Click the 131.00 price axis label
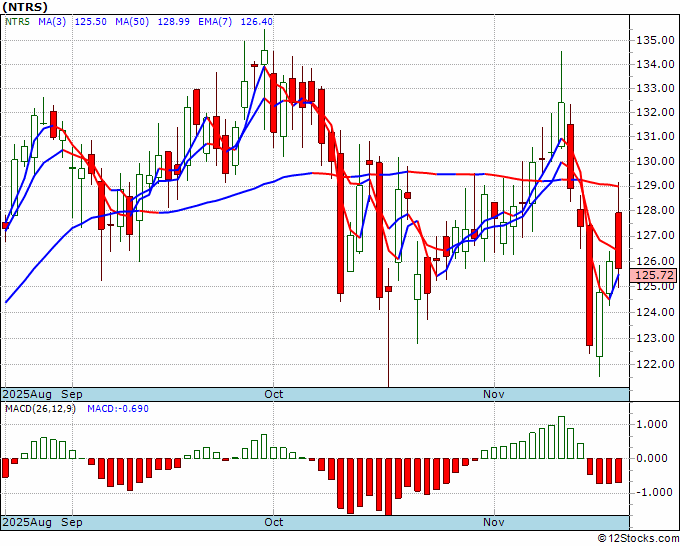Image resolution: width=680 pixels, height=546 pixels. tap(655, 136)
